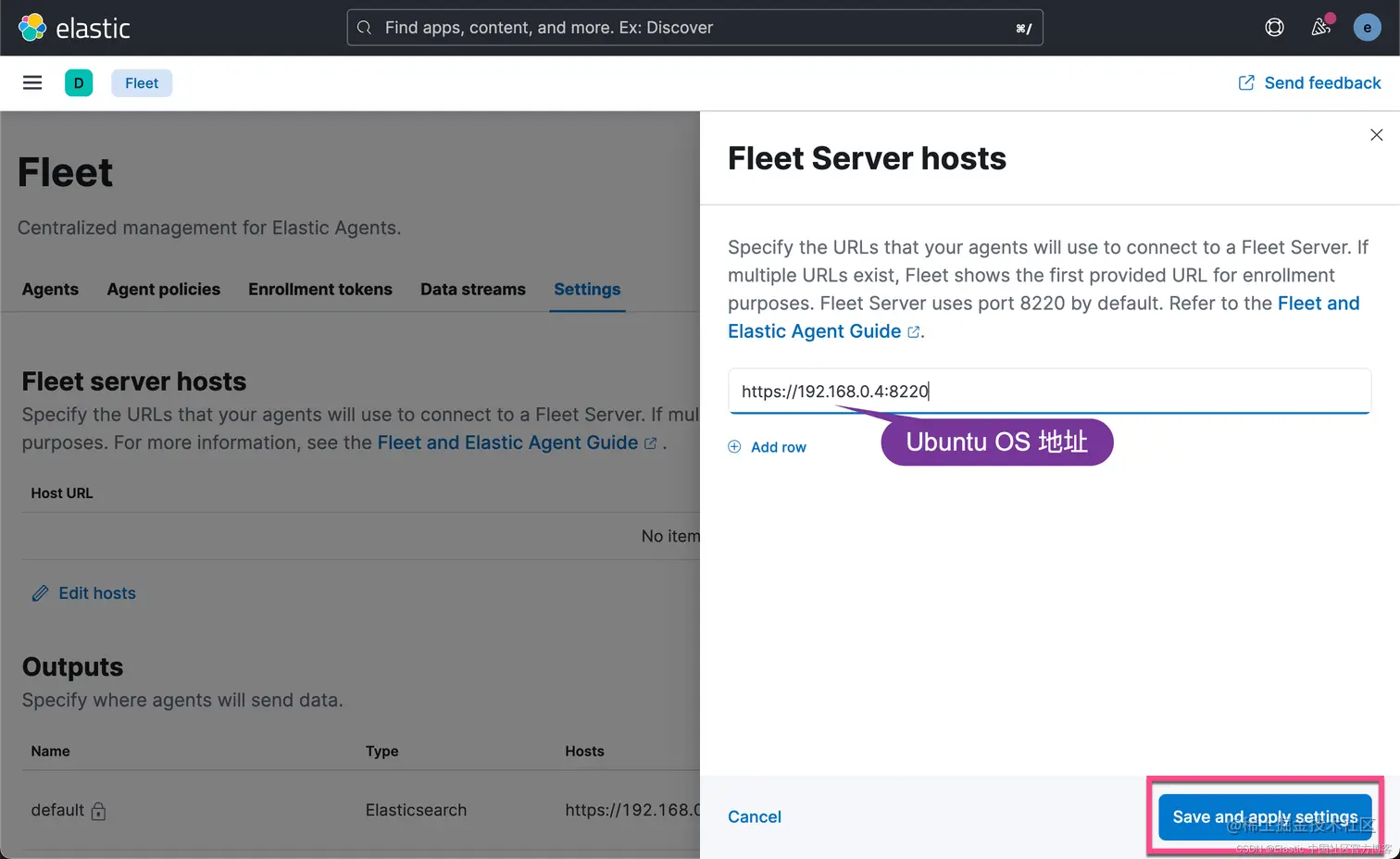The image size is (1400, 859).
Task: Open the newsfeed celebration icon
Action: [x=1321, y=27]
